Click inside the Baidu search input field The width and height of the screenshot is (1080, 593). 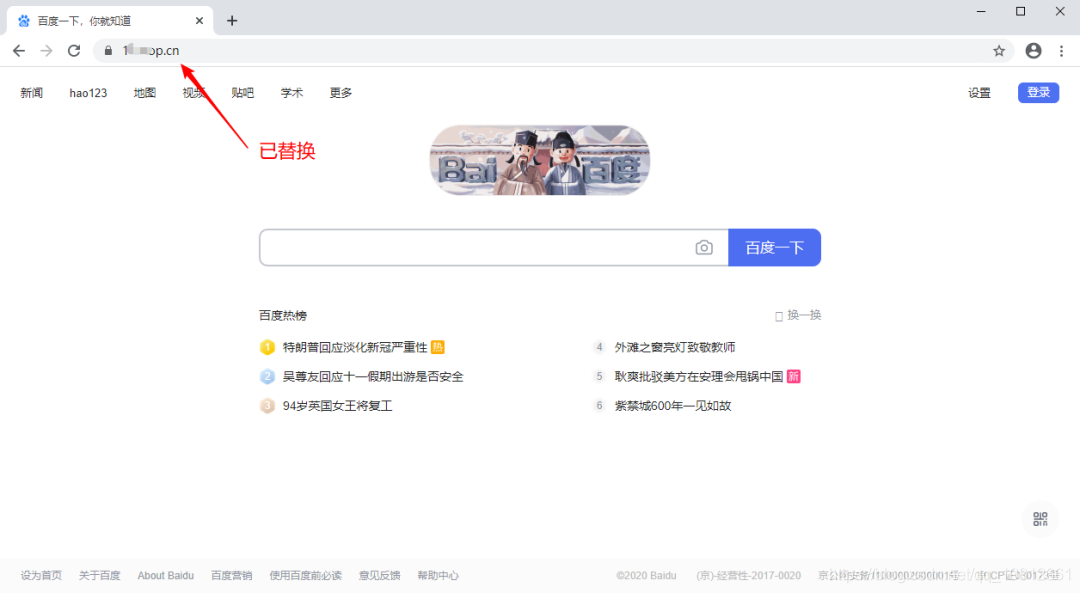click(470, 246)
